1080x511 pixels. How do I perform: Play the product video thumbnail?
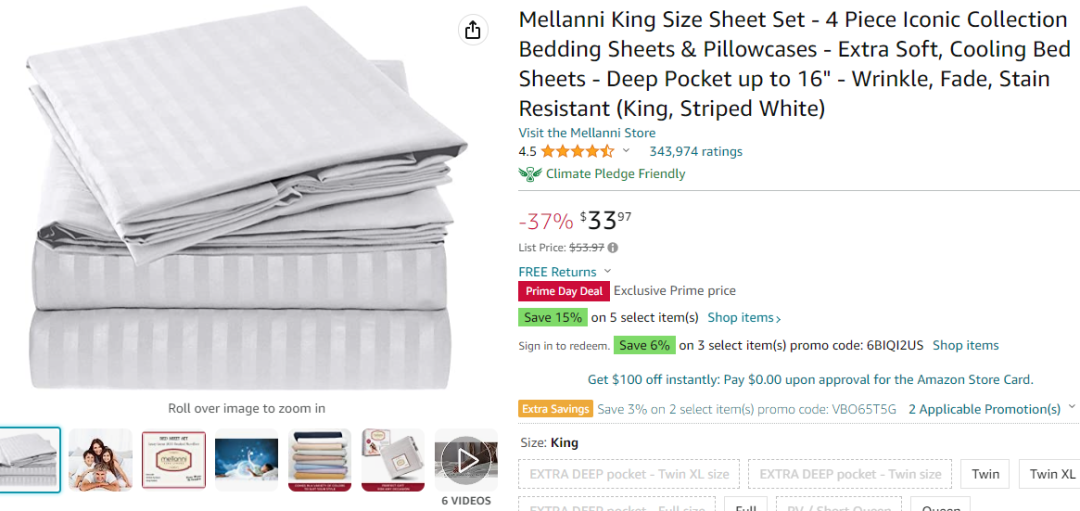pos(466,460)
